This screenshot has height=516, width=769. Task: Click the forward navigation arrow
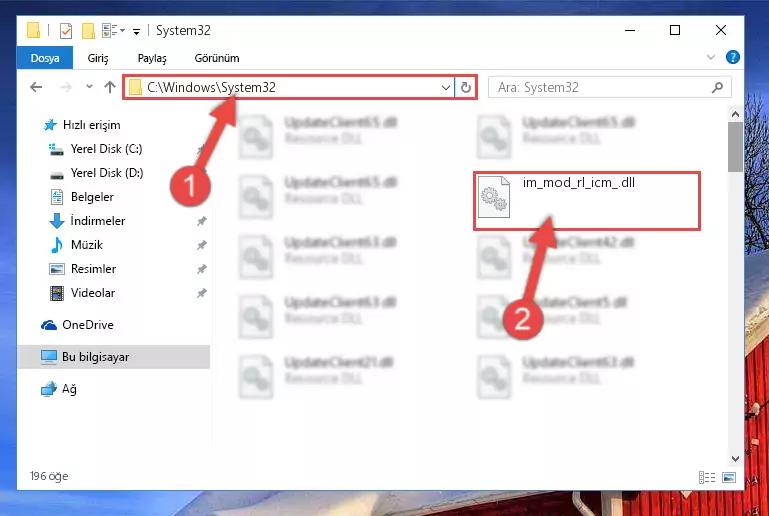tap(65, 87)
